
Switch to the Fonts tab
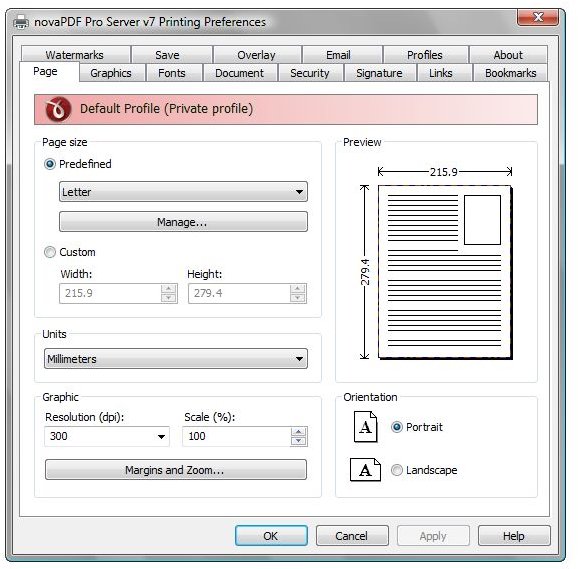point(174,73)
